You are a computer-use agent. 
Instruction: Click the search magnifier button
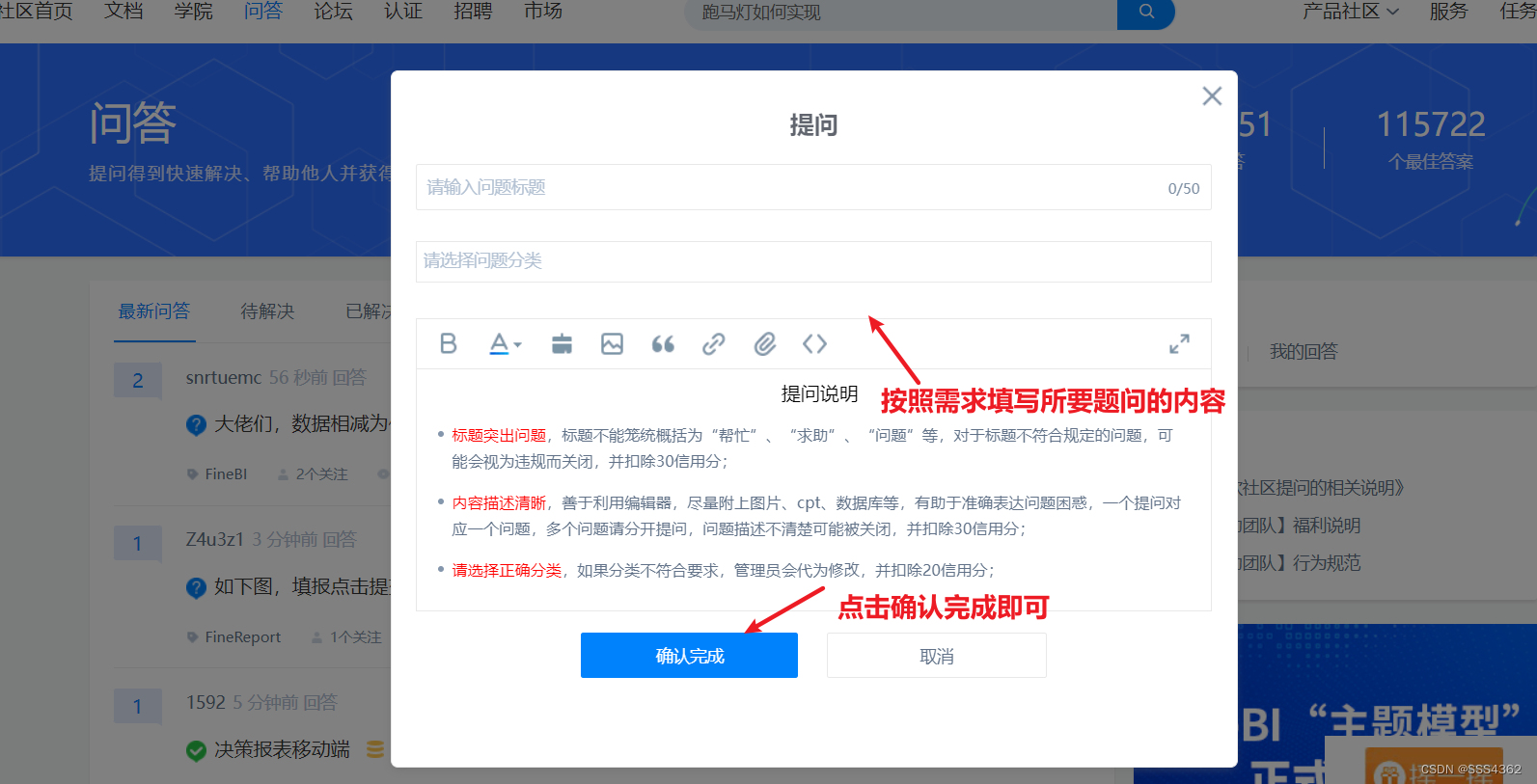1146,13
